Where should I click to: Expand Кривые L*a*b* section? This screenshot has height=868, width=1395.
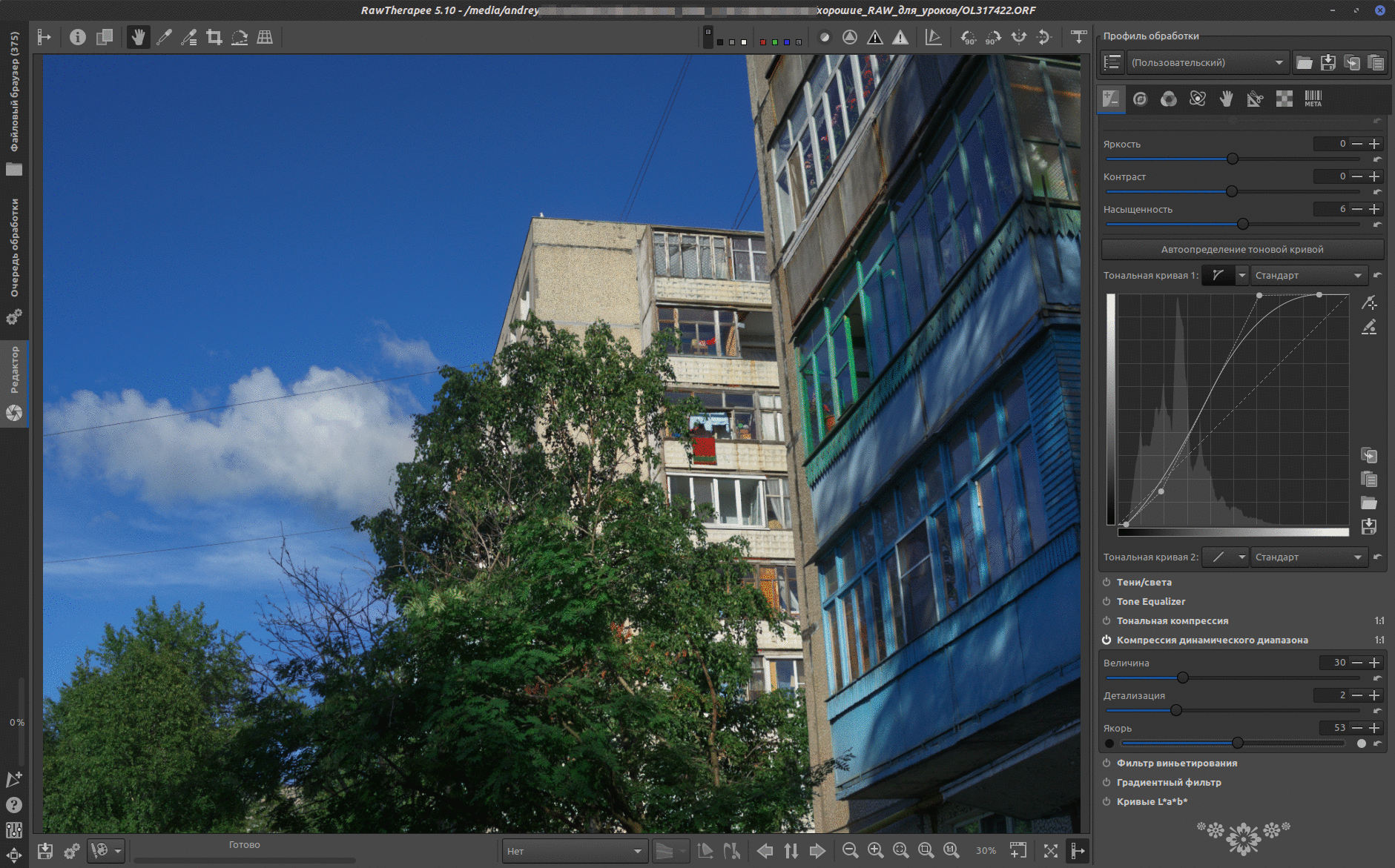(x=1152, y=802)
